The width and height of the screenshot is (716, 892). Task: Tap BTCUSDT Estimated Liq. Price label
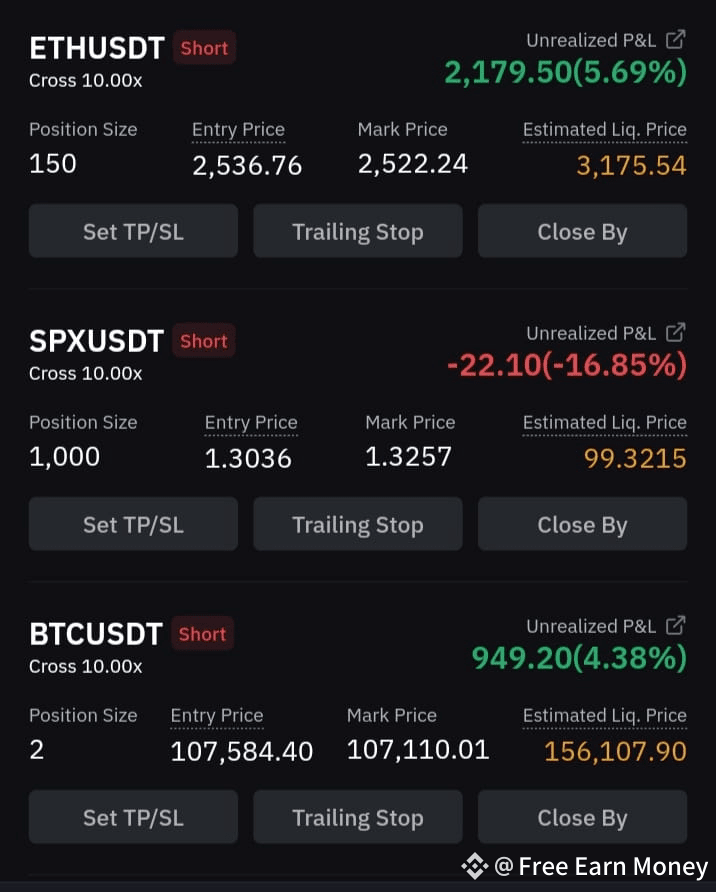pos(605,716)
